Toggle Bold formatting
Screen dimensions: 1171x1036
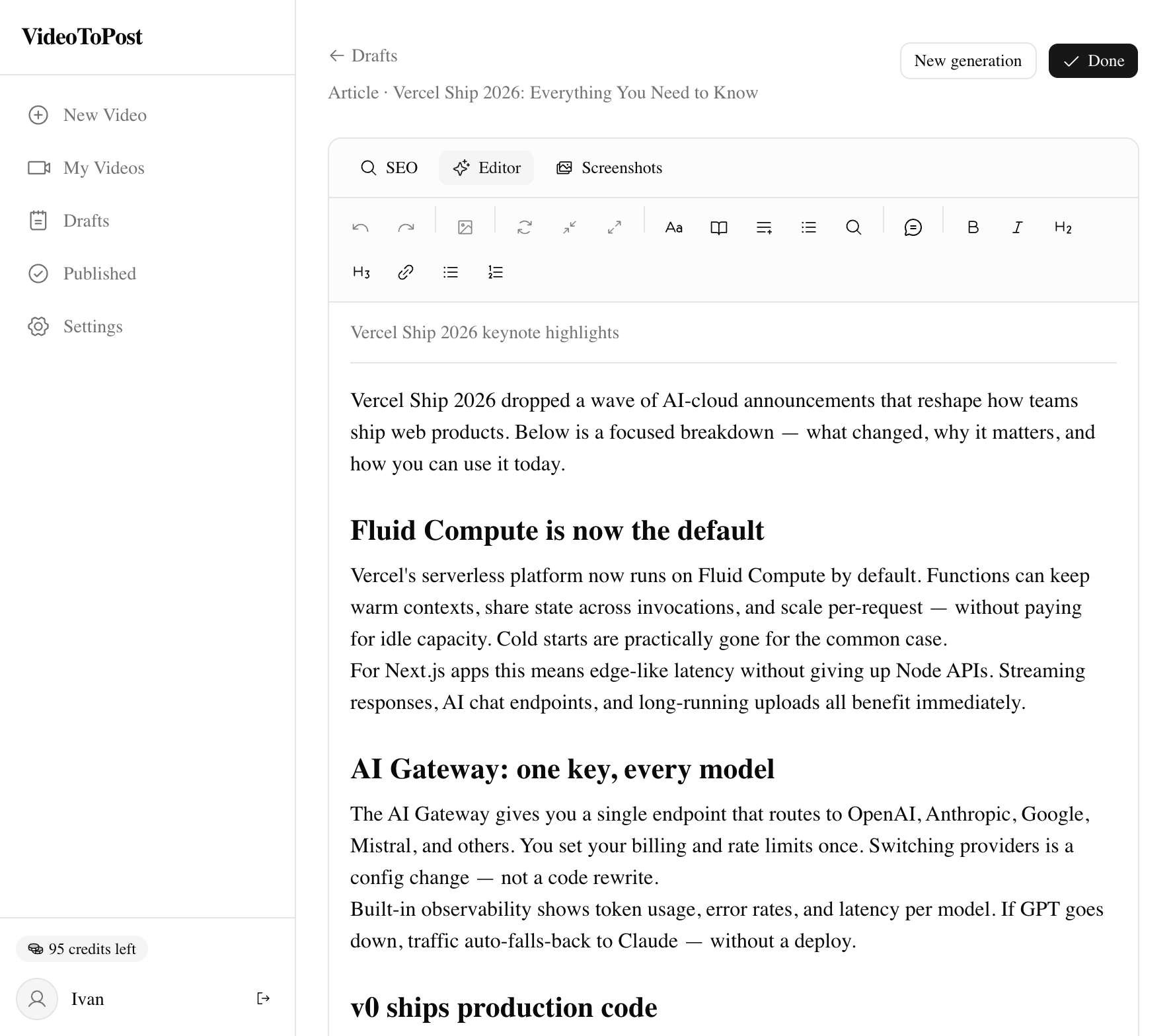coord(973,227)
